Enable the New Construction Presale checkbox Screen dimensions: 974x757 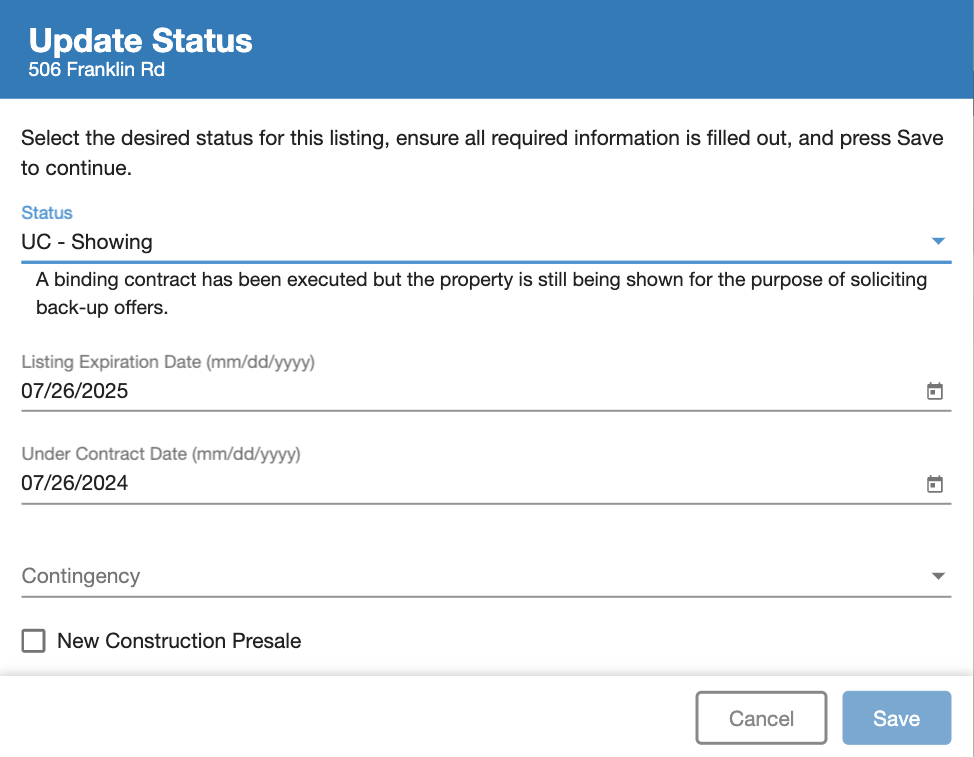(x=33, y=640)
